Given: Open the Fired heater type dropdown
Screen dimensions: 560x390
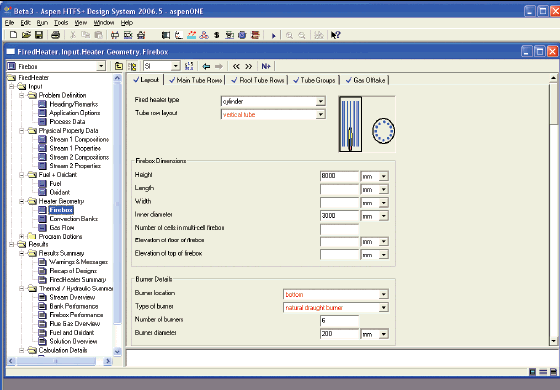Looking at the screenshot, I should (320, 101).
